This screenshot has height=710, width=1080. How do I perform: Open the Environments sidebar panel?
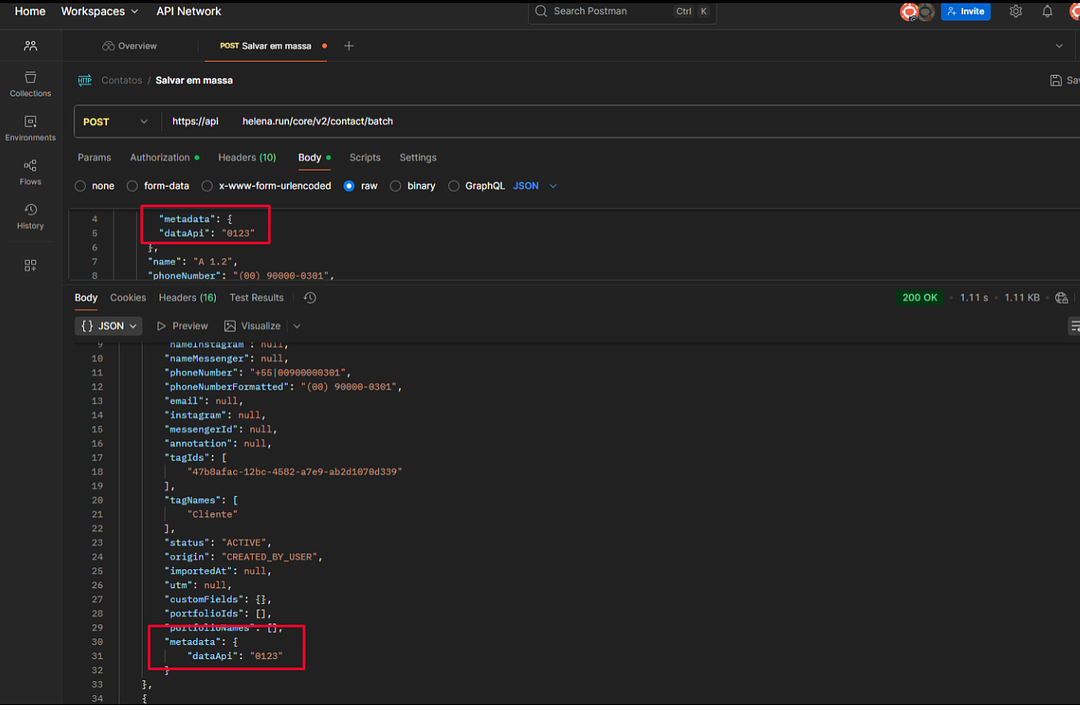coord(30,128)
